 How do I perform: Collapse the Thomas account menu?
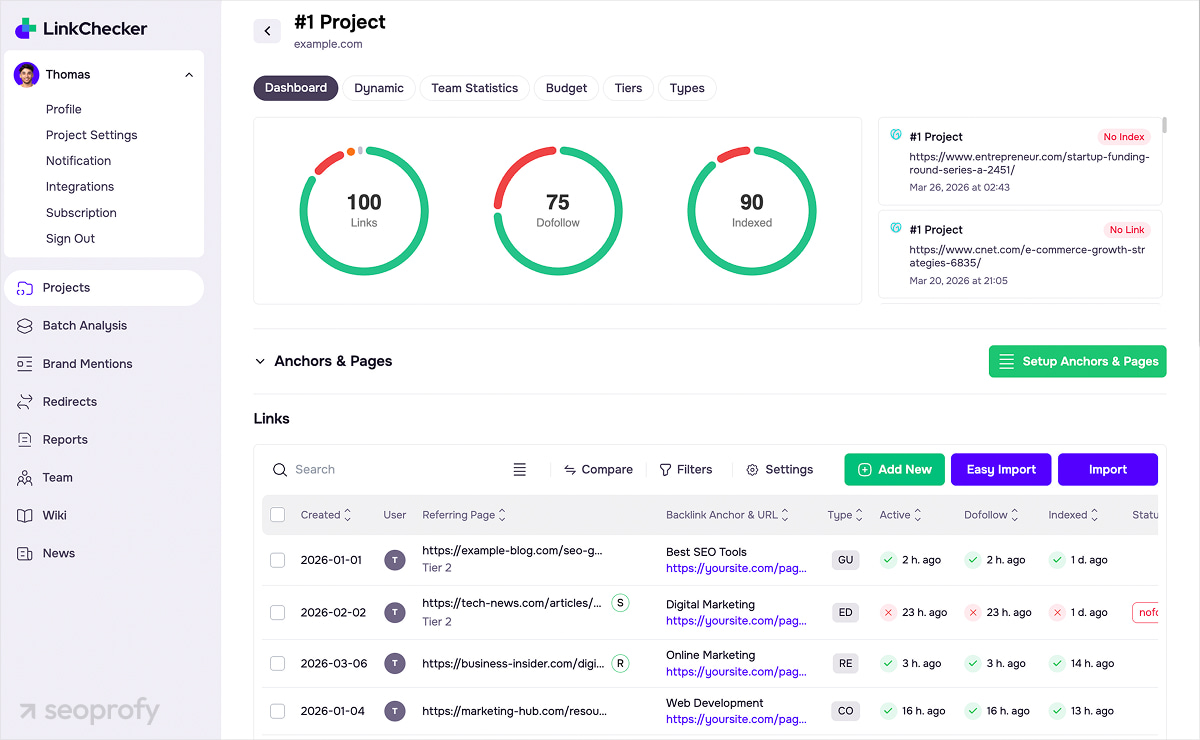(x=188, y=74)
